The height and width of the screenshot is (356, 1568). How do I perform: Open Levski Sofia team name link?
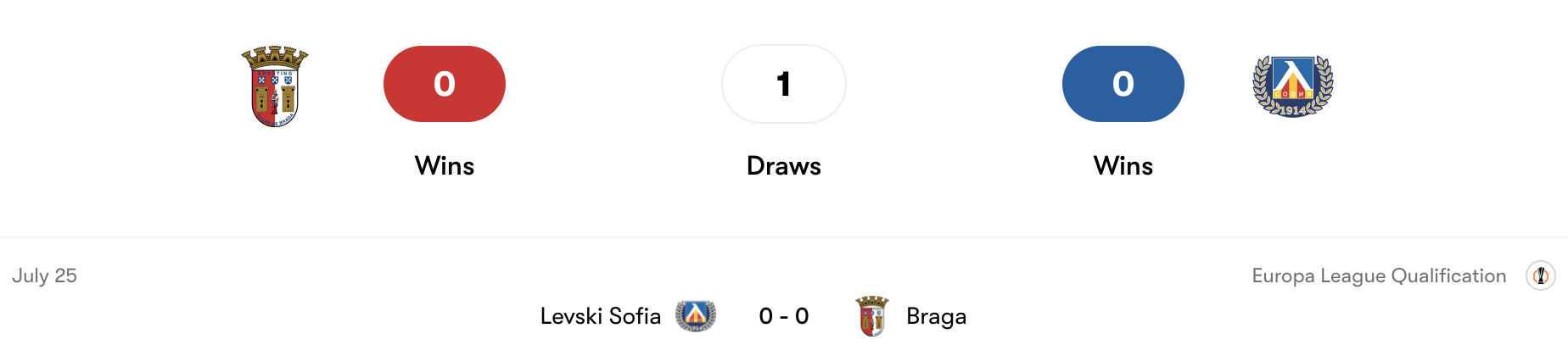pyautogui.click(x=601, y=316)
